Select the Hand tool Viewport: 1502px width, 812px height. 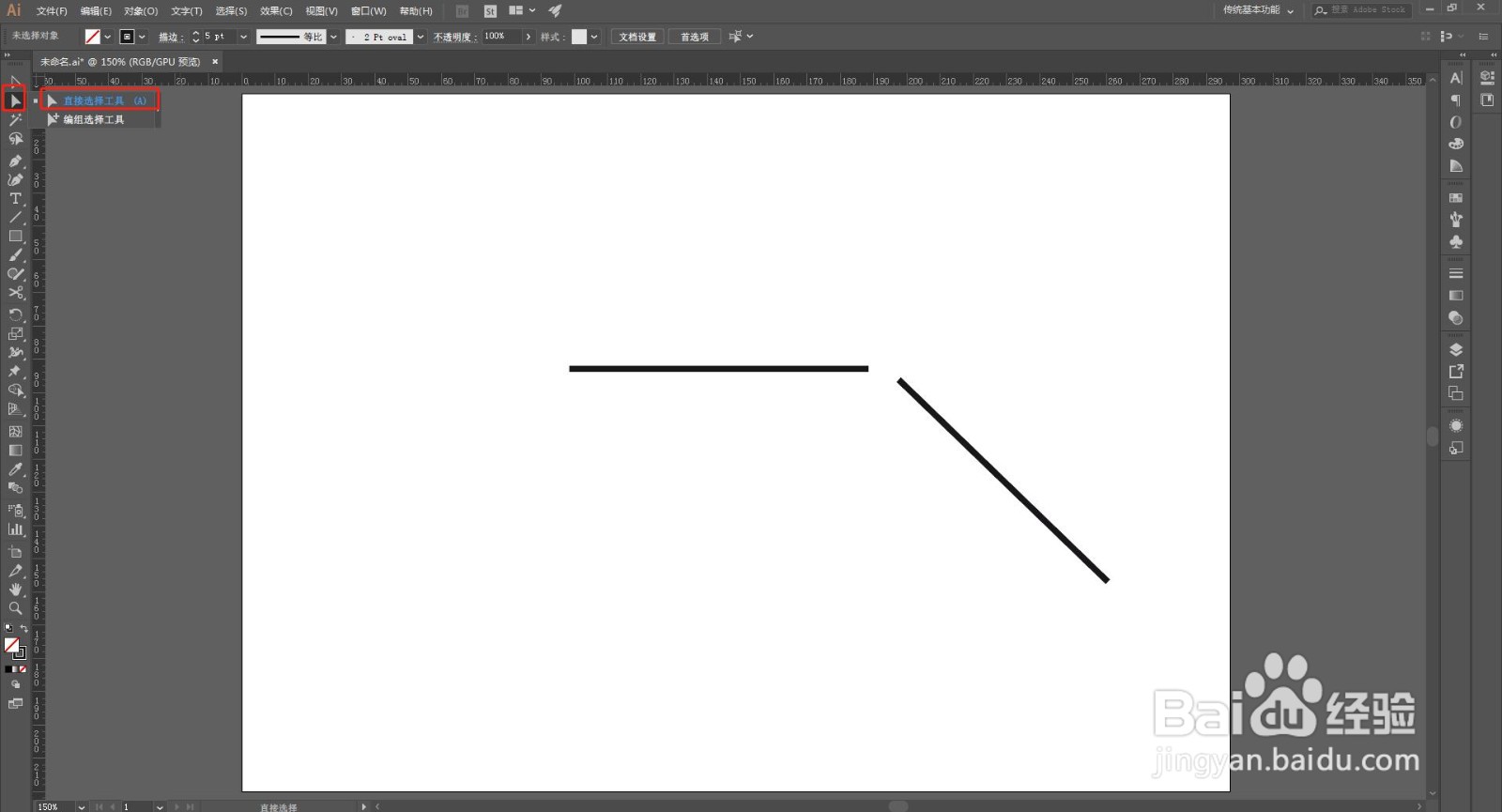tap(15, 590)
